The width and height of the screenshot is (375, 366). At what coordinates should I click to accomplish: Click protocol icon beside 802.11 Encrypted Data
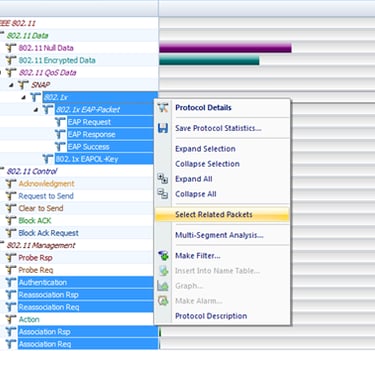(x=11, y=60)
